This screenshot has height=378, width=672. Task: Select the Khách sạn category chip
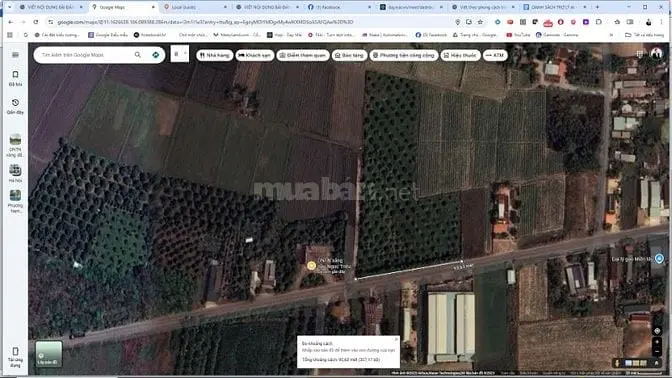255,55
